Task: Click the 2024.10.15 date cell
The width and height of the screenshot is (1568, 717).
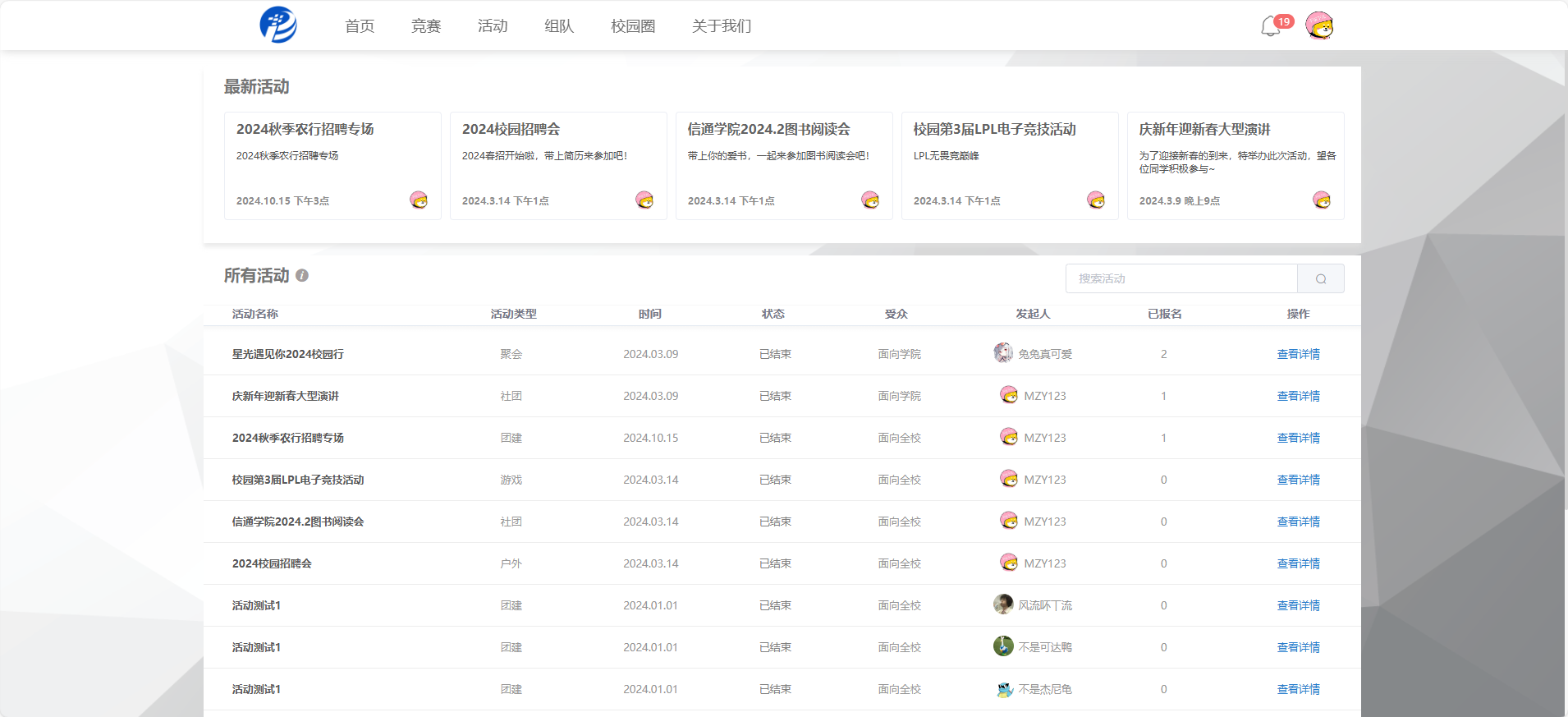Action: (x=651, y=438)
